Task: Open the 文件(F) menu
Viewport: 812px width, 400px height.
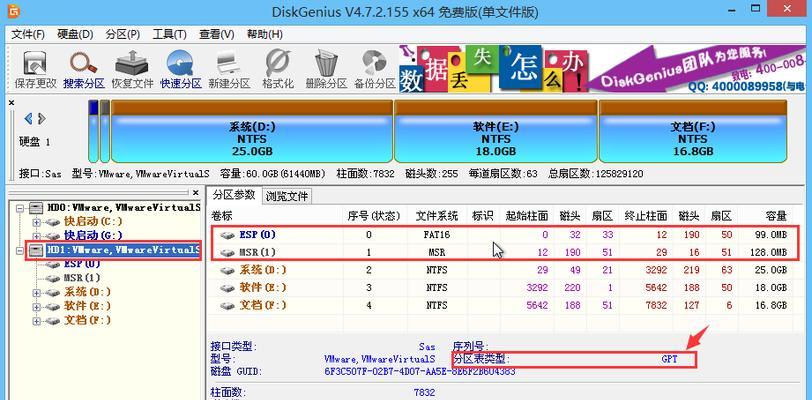Action: [28, 34]
